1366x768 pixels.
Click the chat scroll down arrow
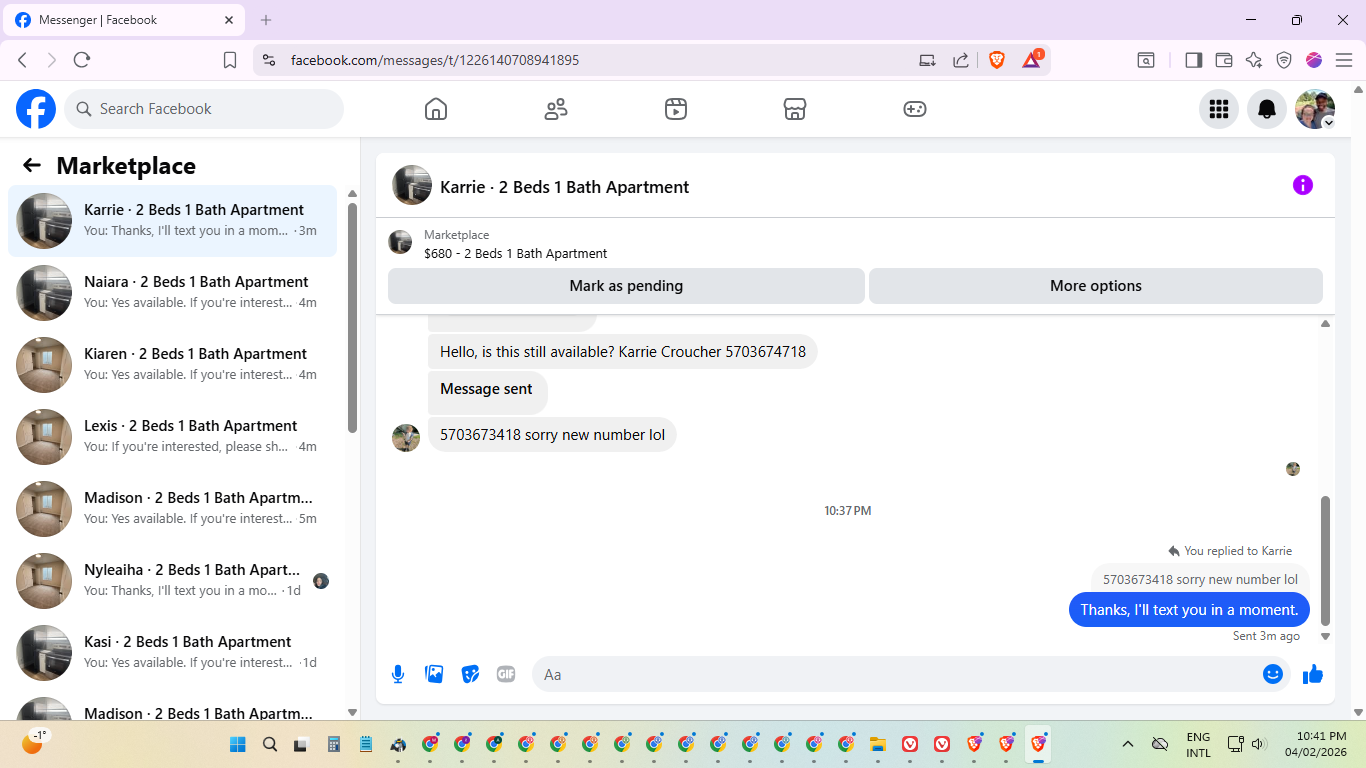click(x=1326, y=636)
